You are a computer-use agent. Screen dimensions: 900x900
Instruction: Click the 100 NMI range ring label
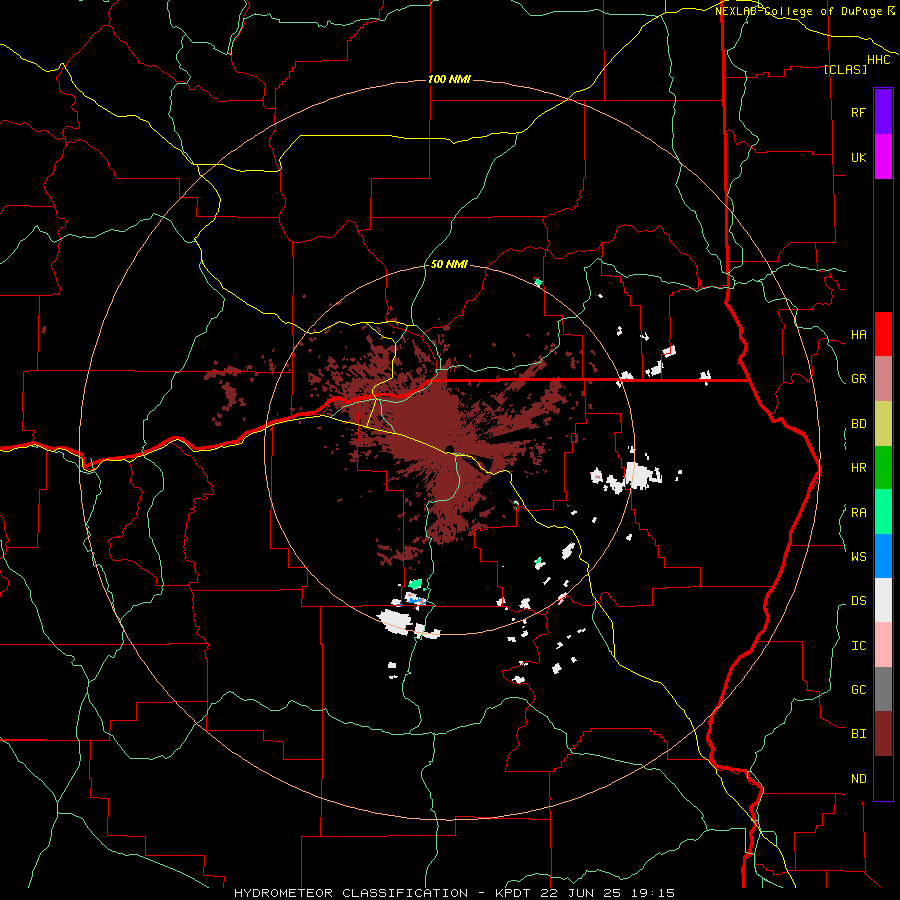click(x=449, y=79)
